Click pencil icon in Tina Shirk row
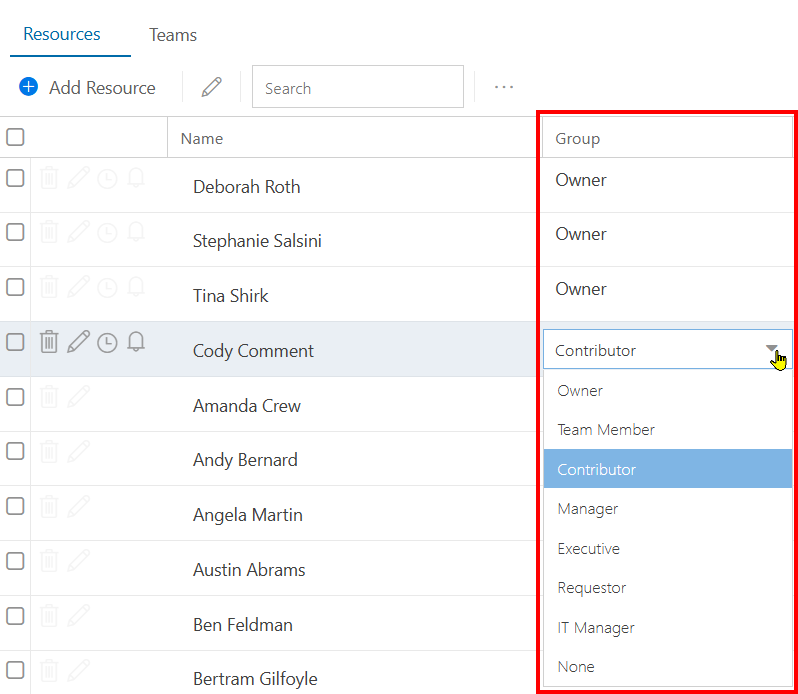This screenshot has width=798, height=694. pyautogui.click(x=78, y=286)
